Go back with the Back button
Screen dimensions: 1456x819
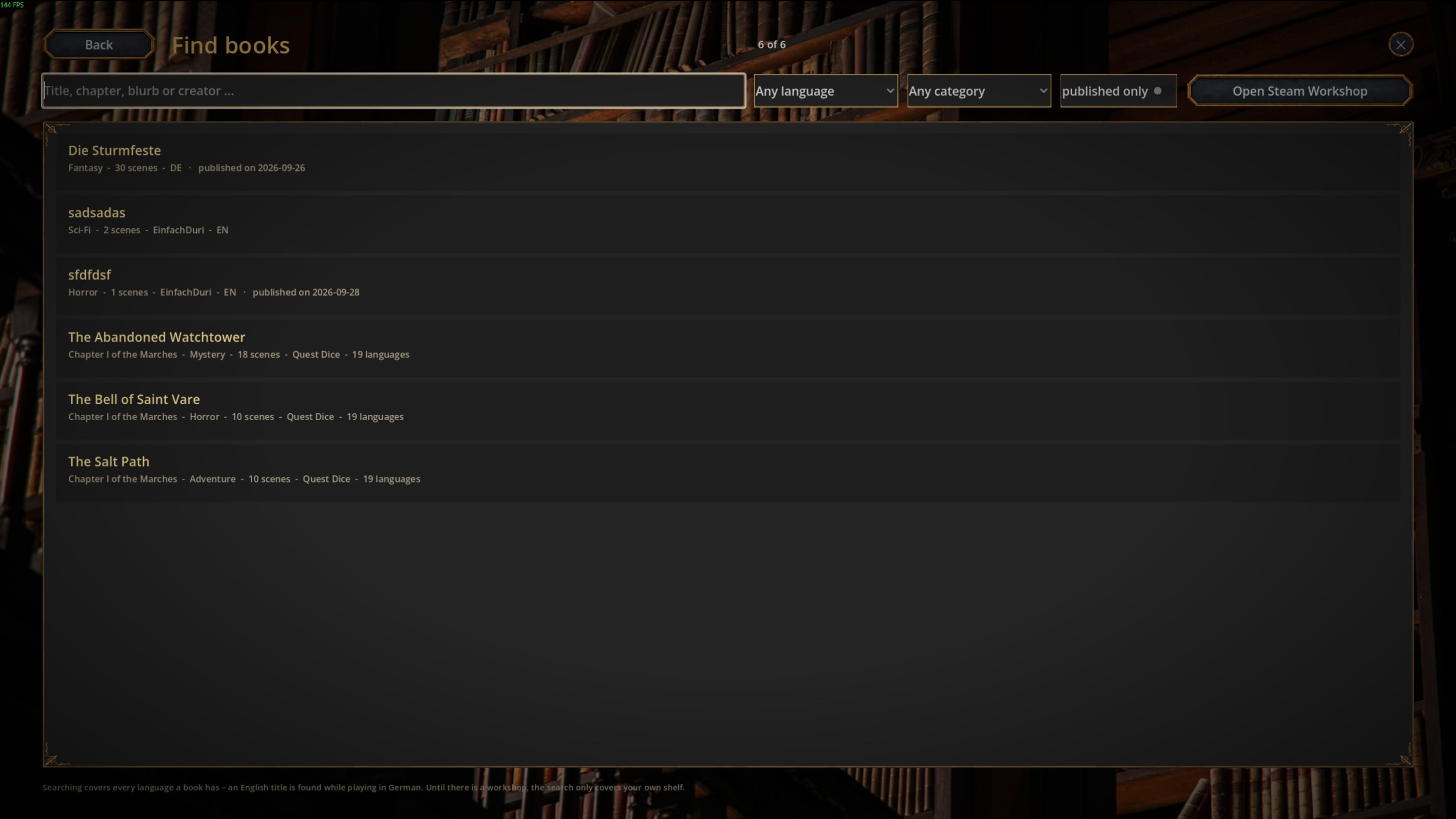pos(99,45)
